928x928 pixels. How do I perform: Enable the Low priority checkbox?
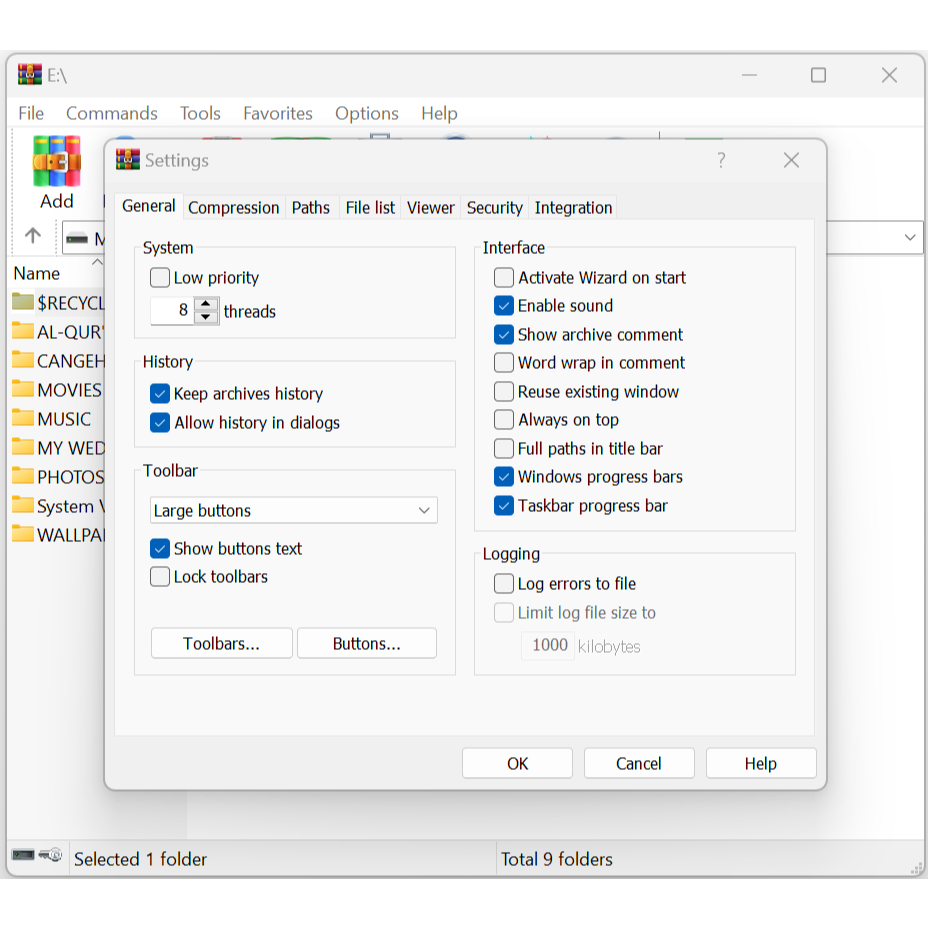[160, 278]
